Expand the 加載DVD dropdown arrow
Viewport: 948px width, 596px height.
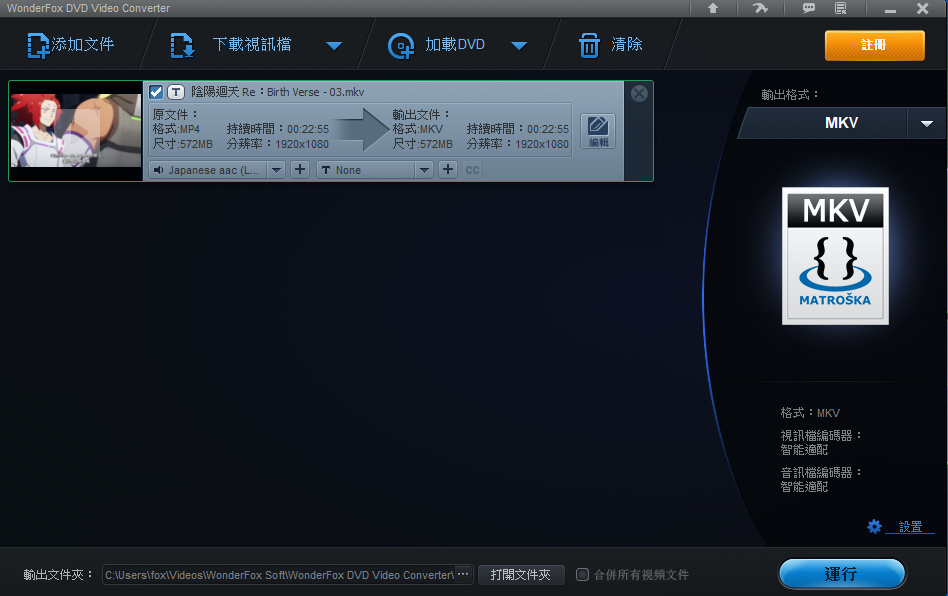[x=519, y=46]
